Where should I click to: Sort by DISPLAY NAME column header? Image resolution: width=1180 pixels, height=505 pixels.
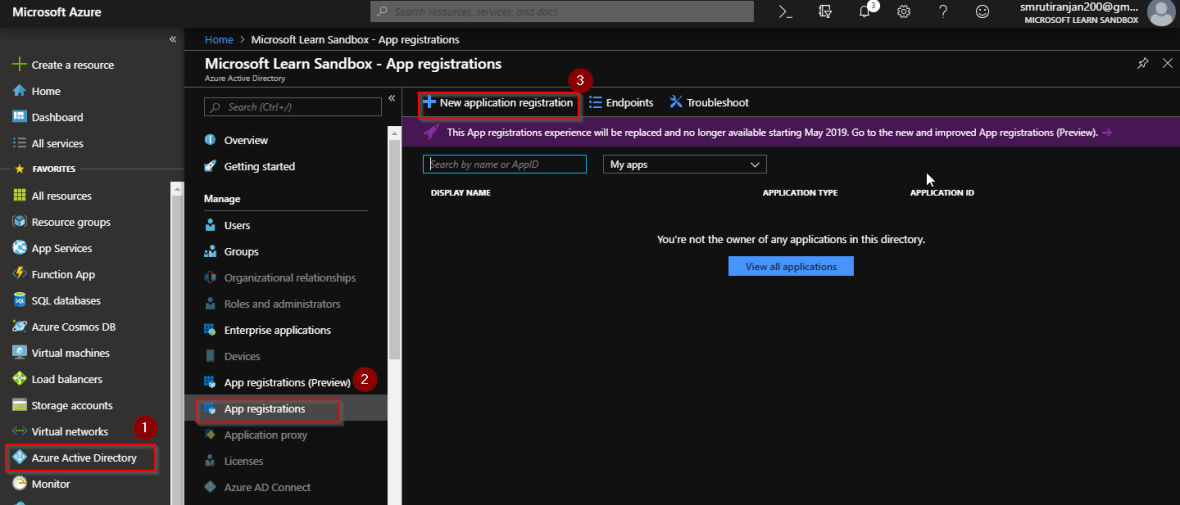461,193
